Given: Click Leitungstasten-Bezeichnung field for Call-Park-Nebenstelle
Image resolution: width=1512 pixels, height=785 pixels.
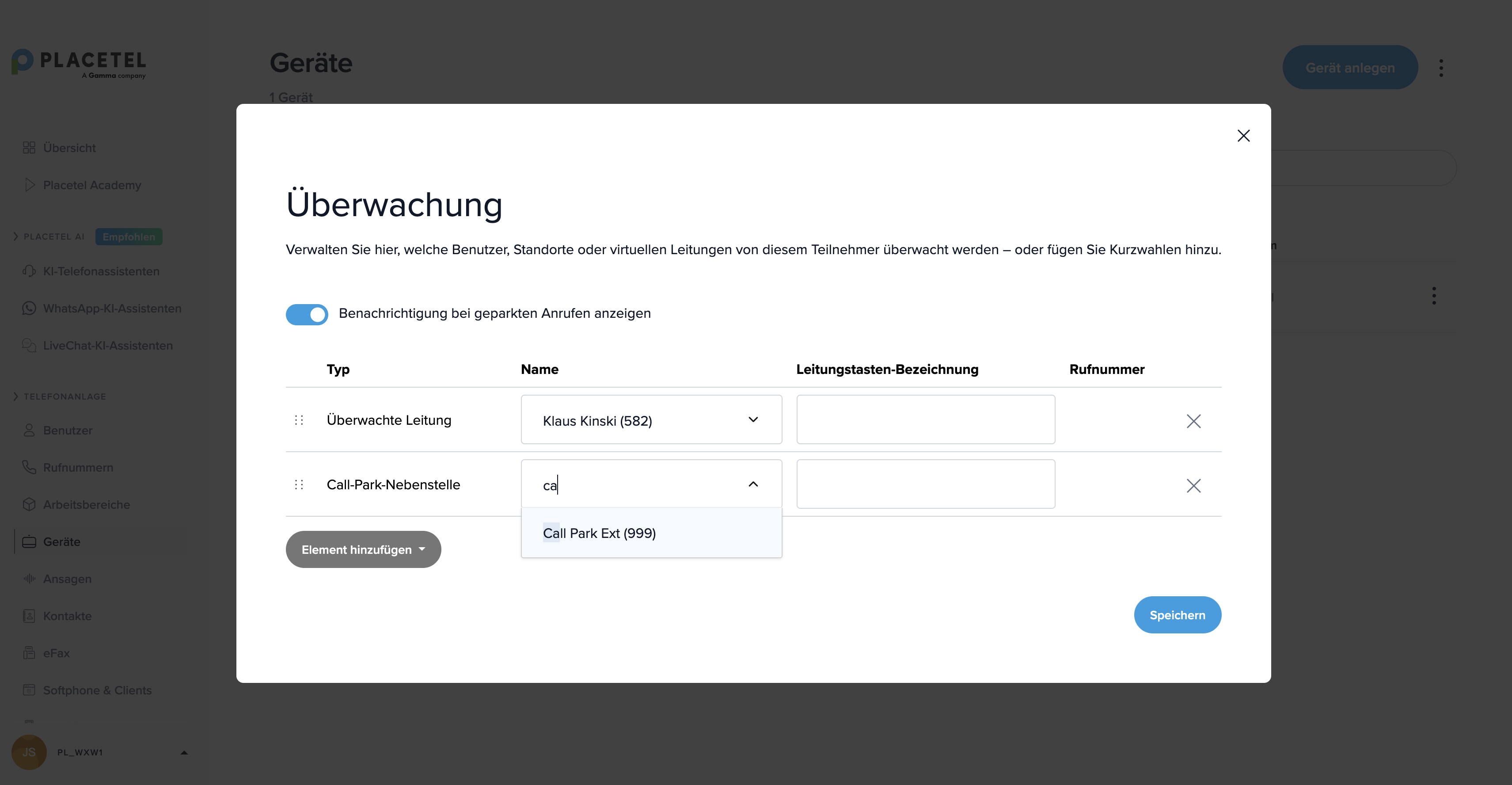Looking at the screenshot, I should coord(926,484).
